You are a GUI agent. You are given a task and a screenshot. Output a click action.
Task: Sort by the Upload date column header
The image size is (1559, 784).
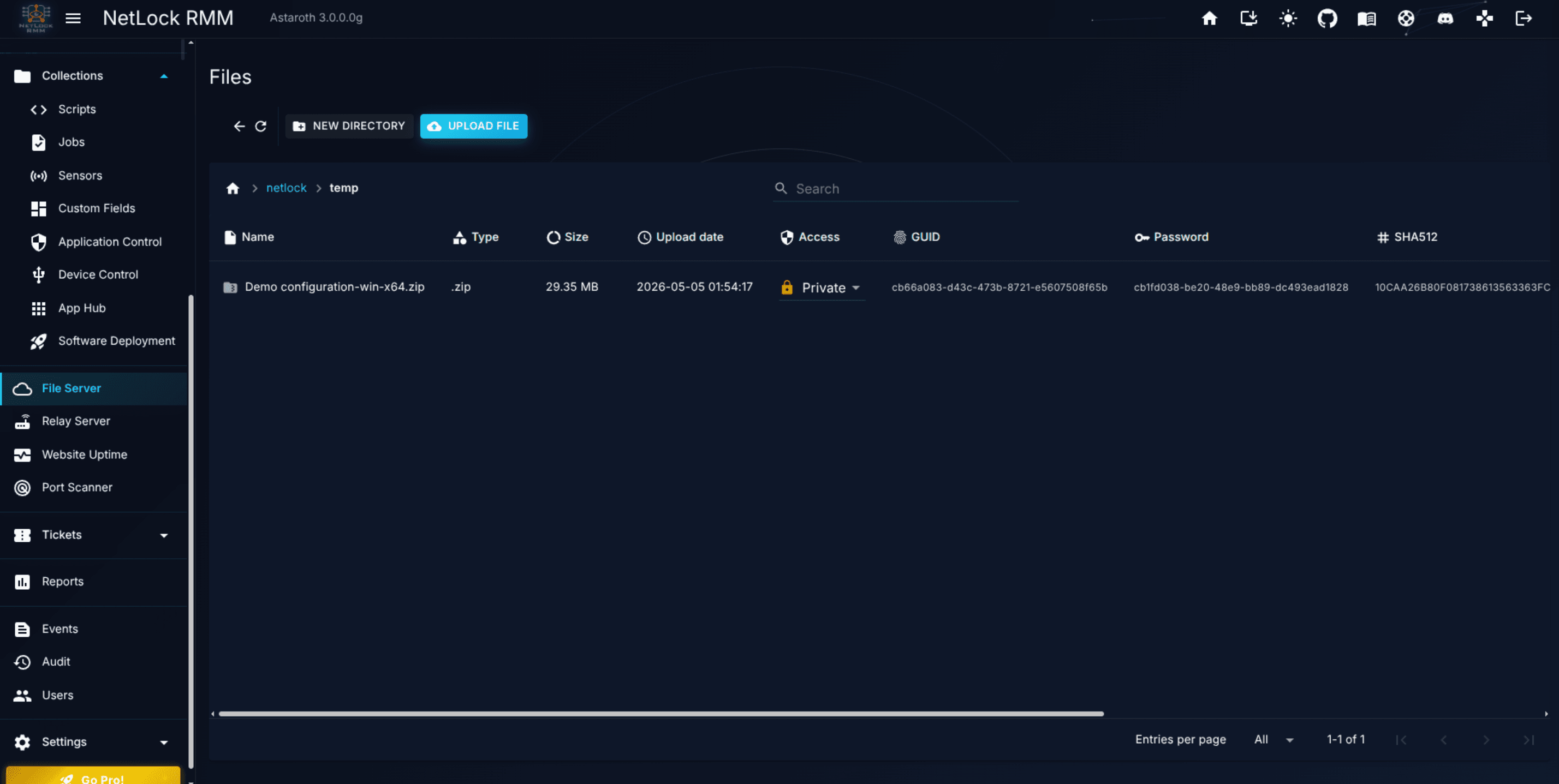coord(680,237)
